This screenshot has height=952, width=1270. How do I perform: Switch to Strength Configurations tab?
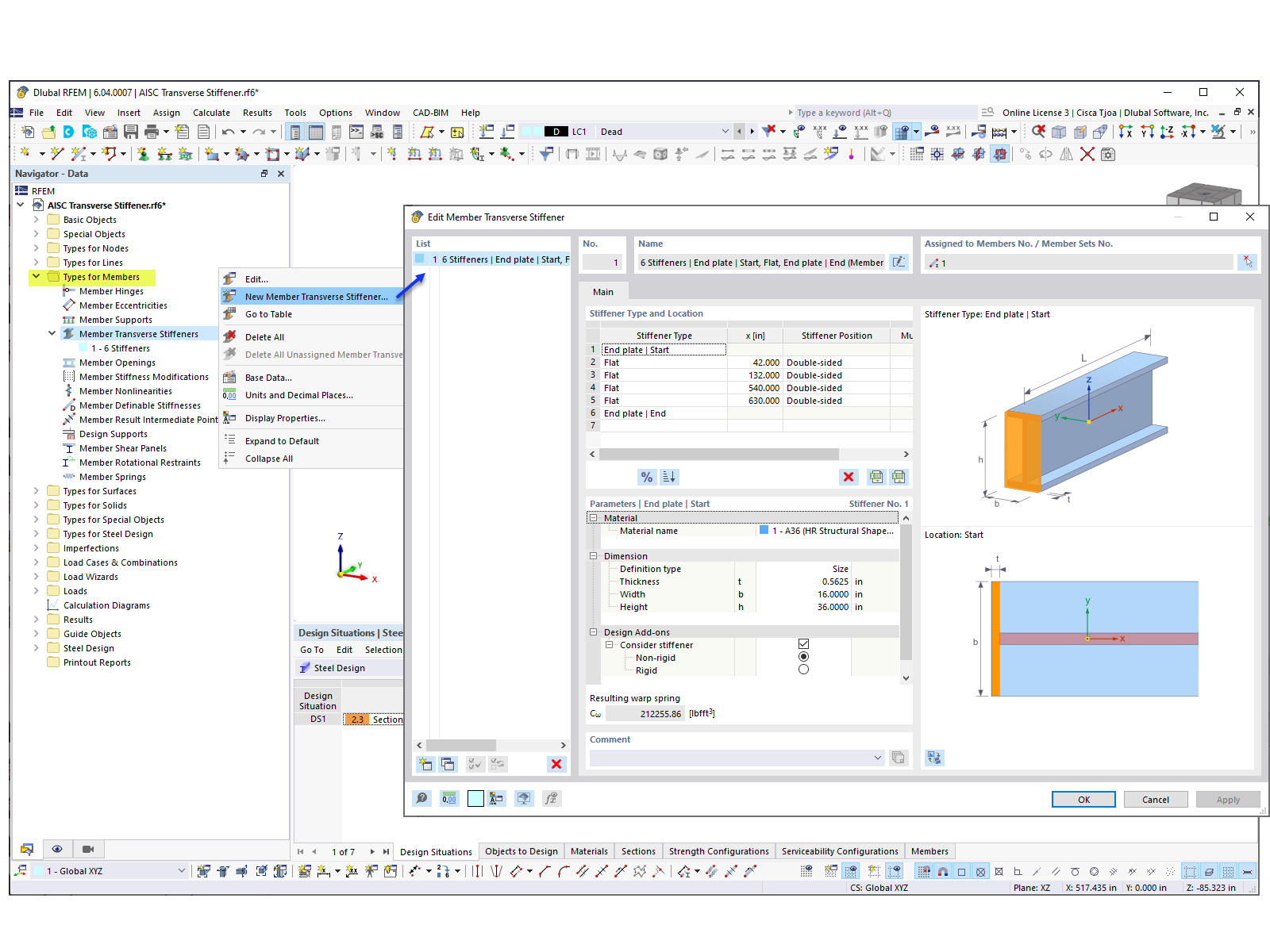tap(718, 851)
